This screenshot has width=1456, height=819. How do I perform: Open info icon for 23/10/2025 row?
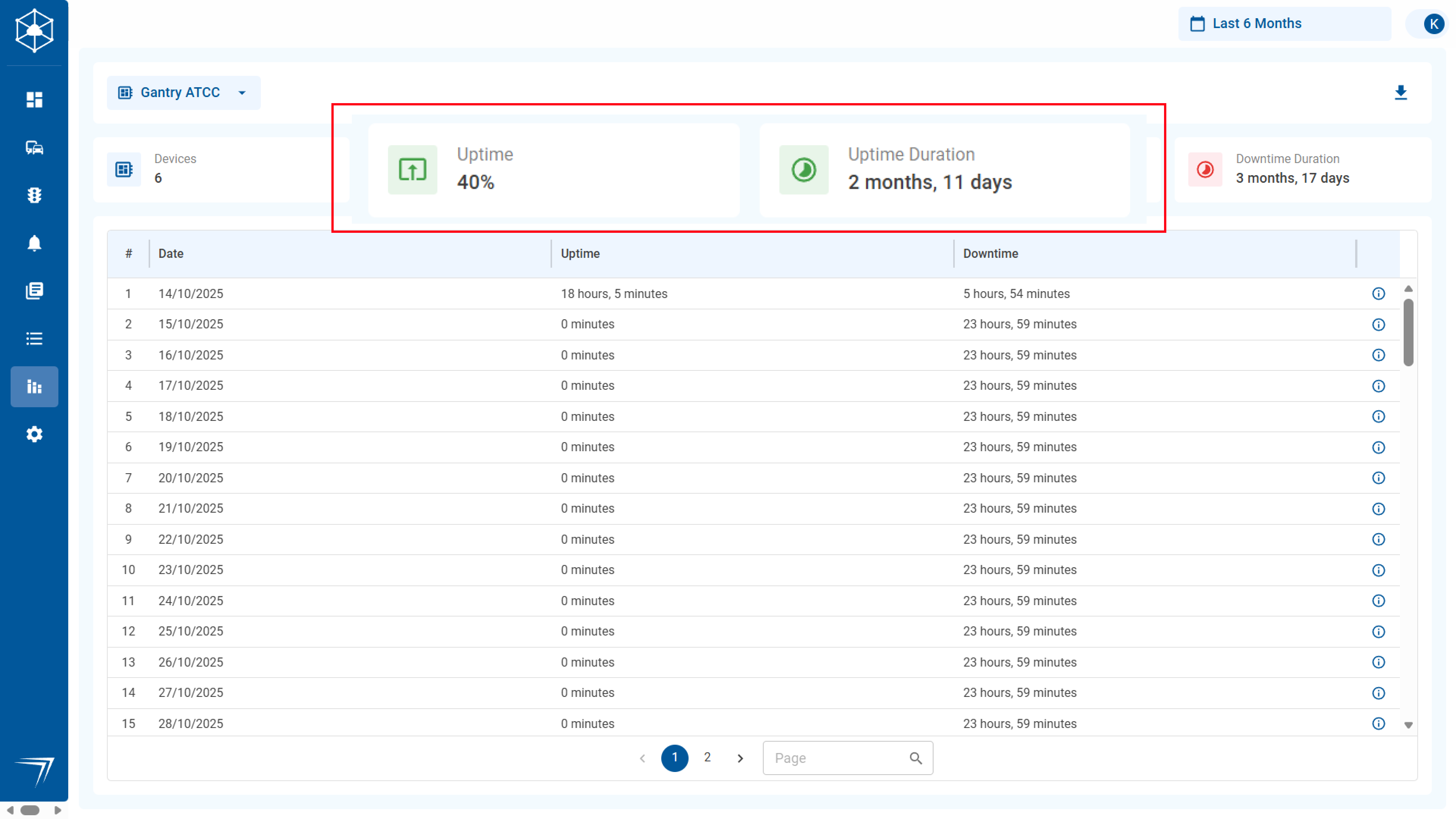pyautogui.click(x=1379, y=570)
